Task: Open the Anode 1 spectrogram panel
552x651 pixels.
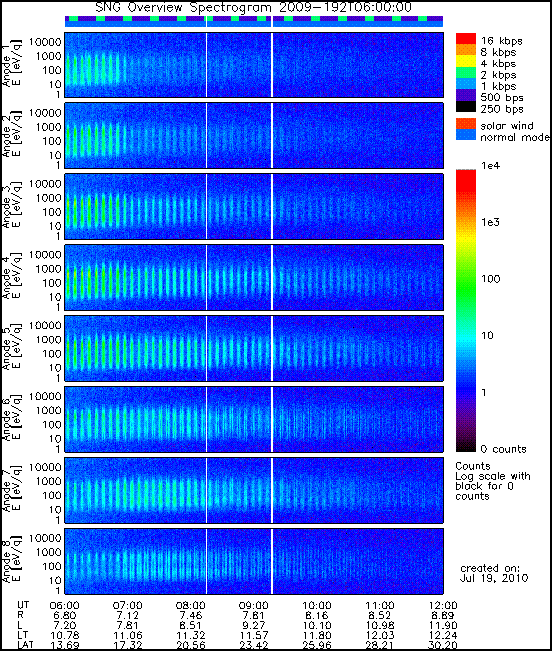Action: pyautogui.click(x=254, y=65)
